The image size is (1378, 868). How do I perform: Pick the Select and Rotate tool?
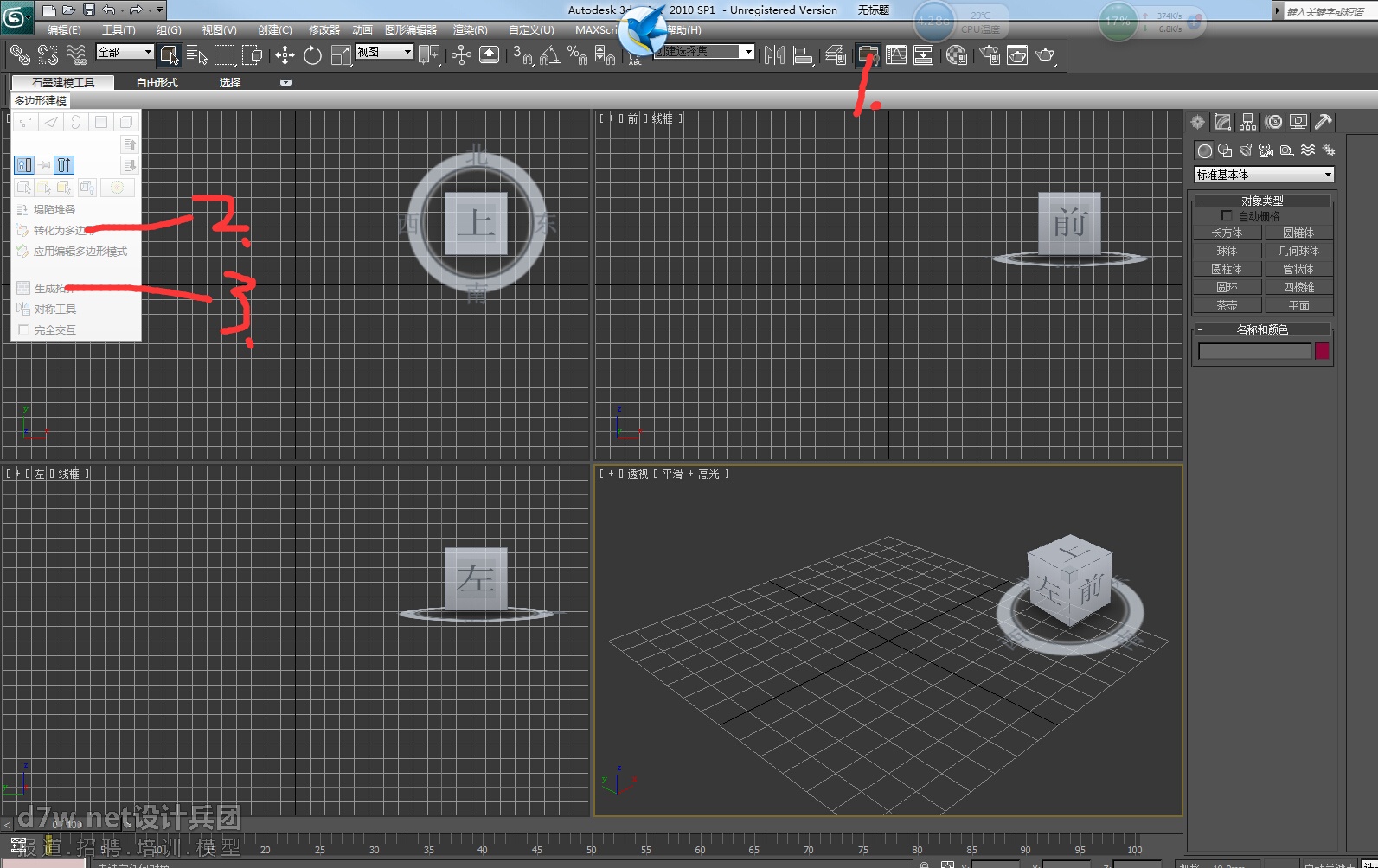coord(312,55)
